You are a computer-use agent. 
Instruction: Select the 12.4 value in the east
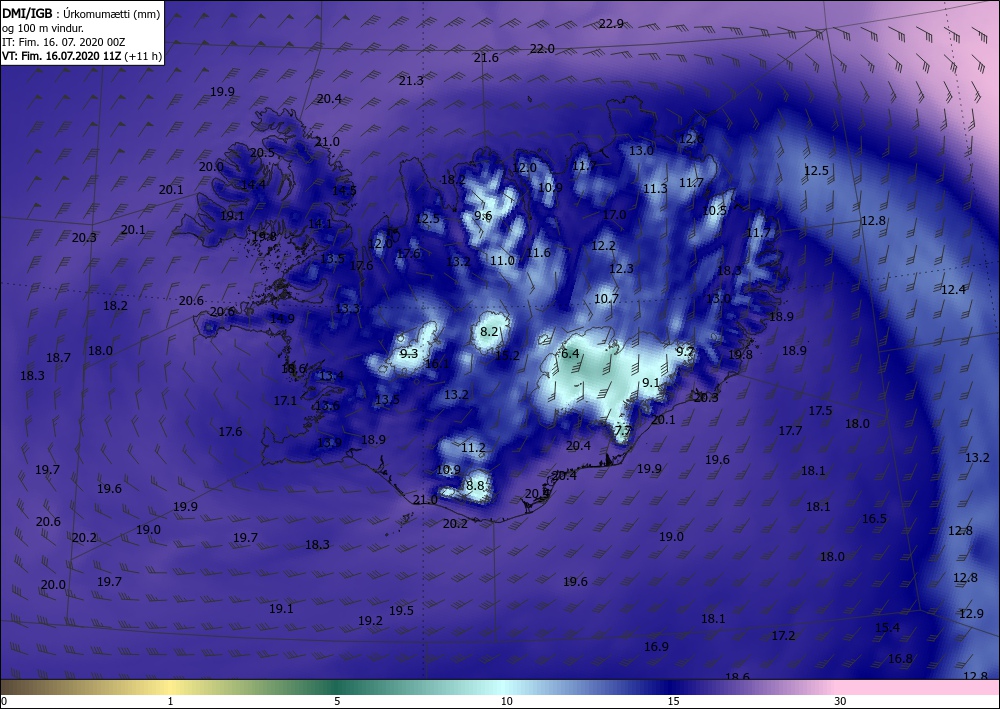coord(953,289)
